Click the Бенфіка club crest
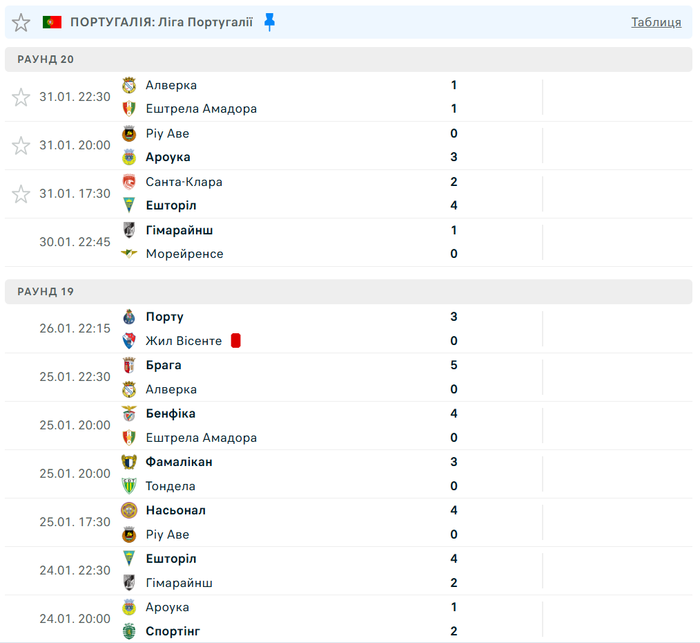The height and width of the screenshot is (643, 700). pyautogui.click(x=129, y=414)
